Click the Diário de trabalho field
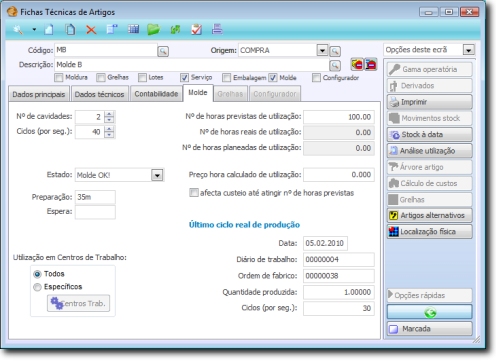496x361 pixels. pyautogui.click(x=339, y=260)
